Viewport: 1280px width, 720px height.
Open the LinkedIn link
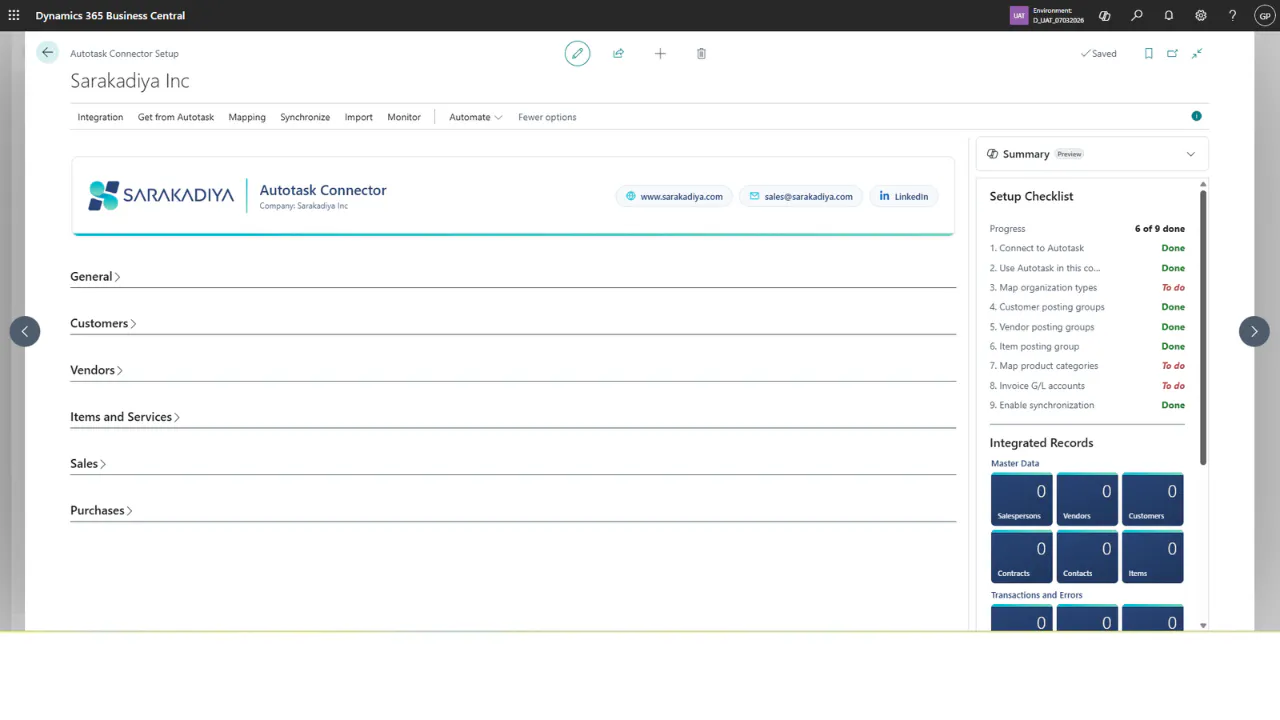[904, 197]
